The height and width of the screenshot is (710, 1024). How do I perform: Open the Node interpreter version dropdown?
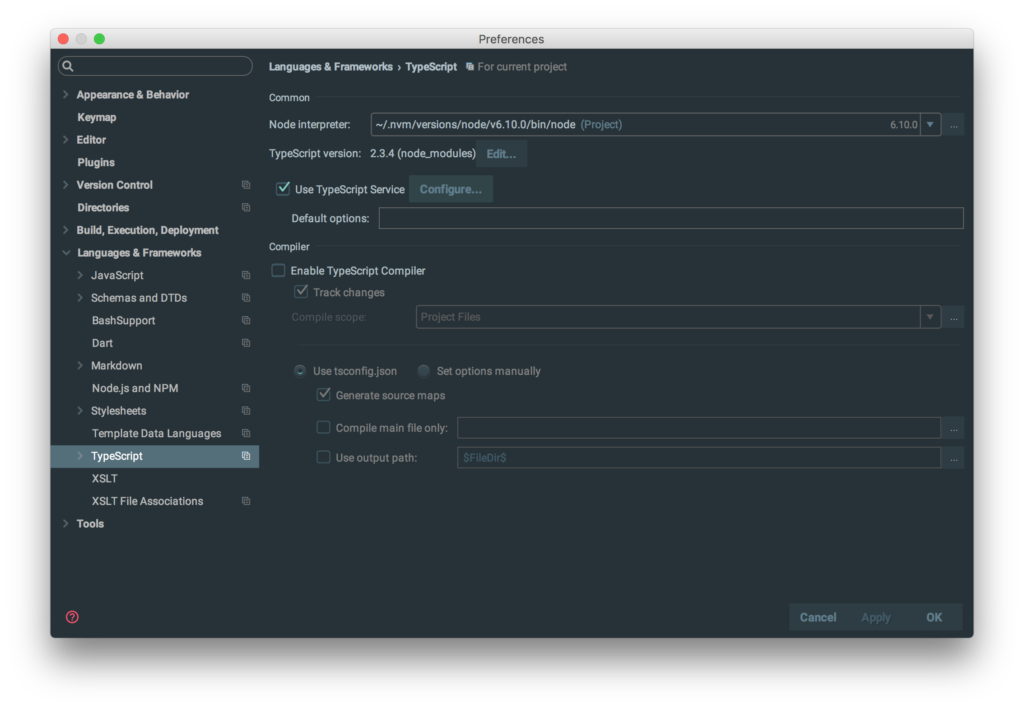pyautogui.click(x=930, y=125)
